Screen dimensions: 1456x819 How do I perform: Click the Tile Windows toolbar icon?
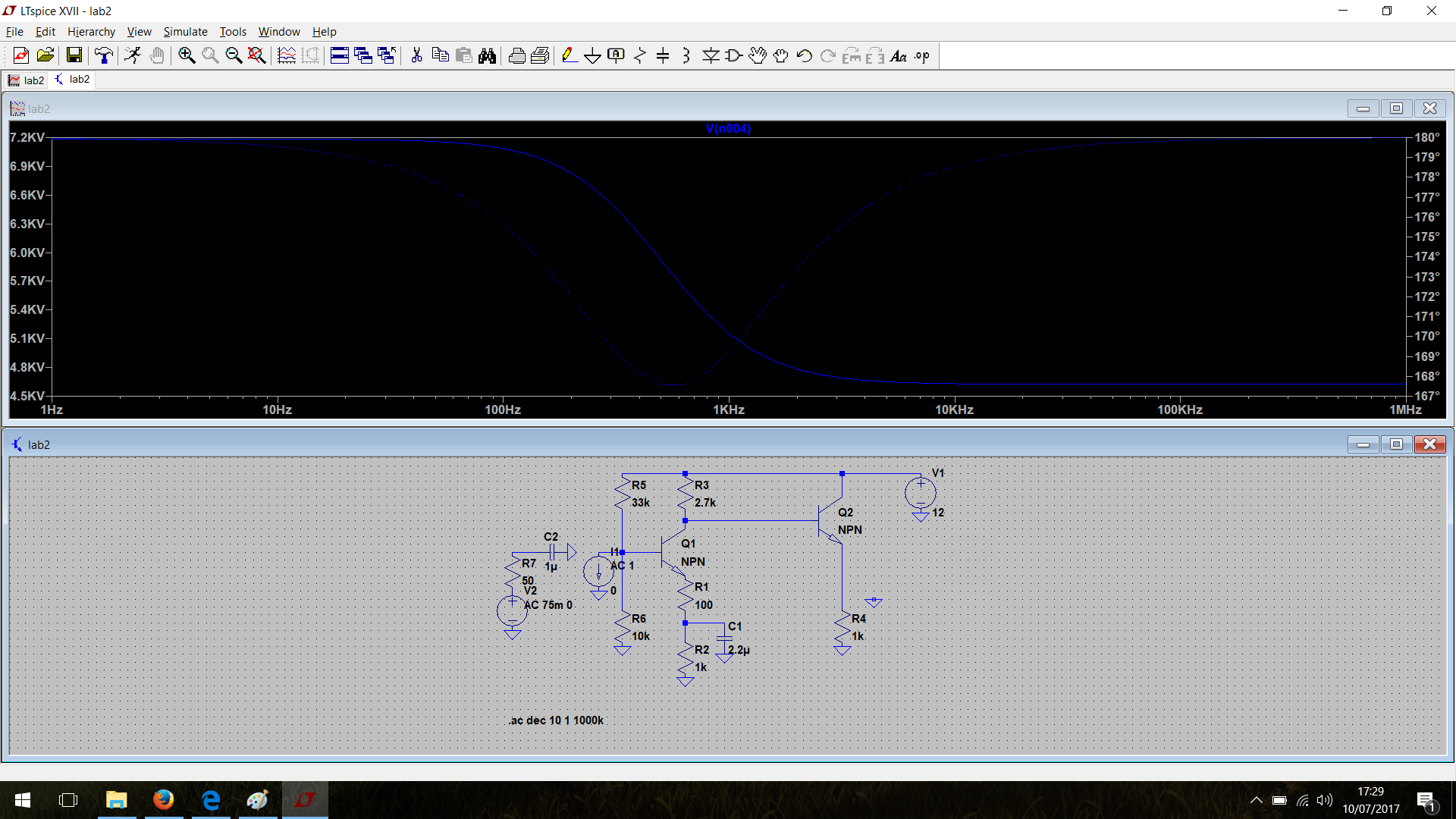coord(340,55)
